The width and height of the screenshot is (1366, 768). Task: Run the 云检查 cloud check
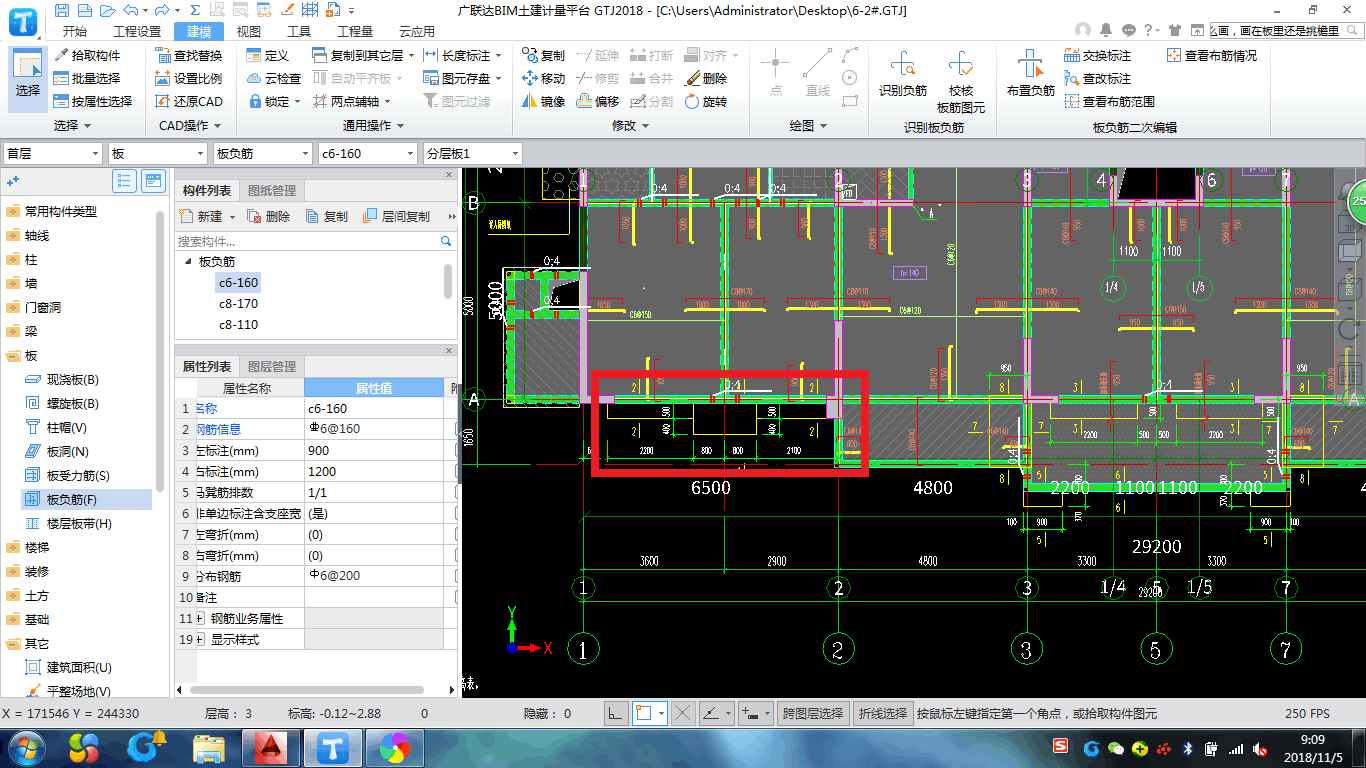(273, 78)
